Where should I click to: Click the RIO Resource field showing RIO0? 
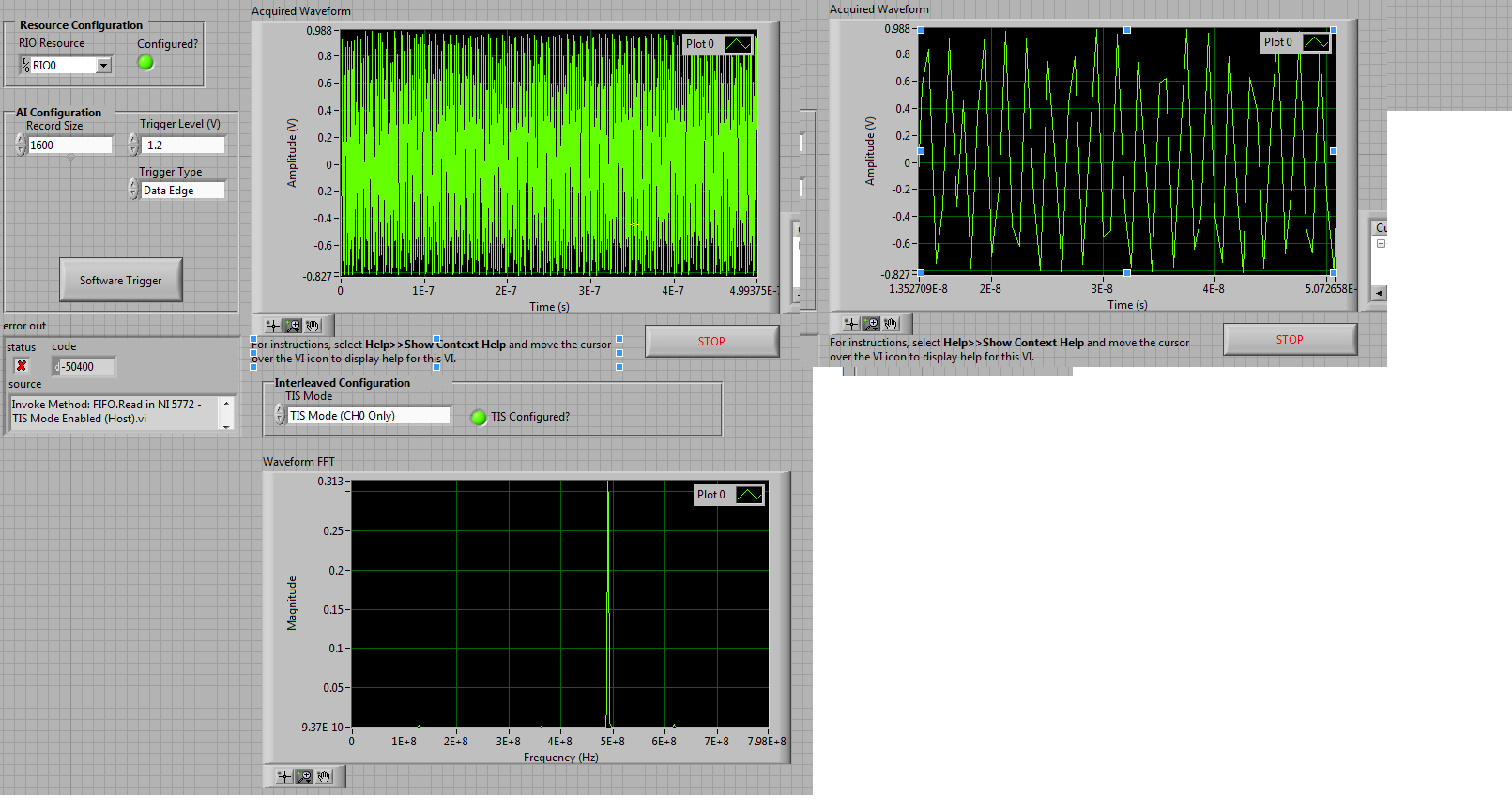[64, 65]
